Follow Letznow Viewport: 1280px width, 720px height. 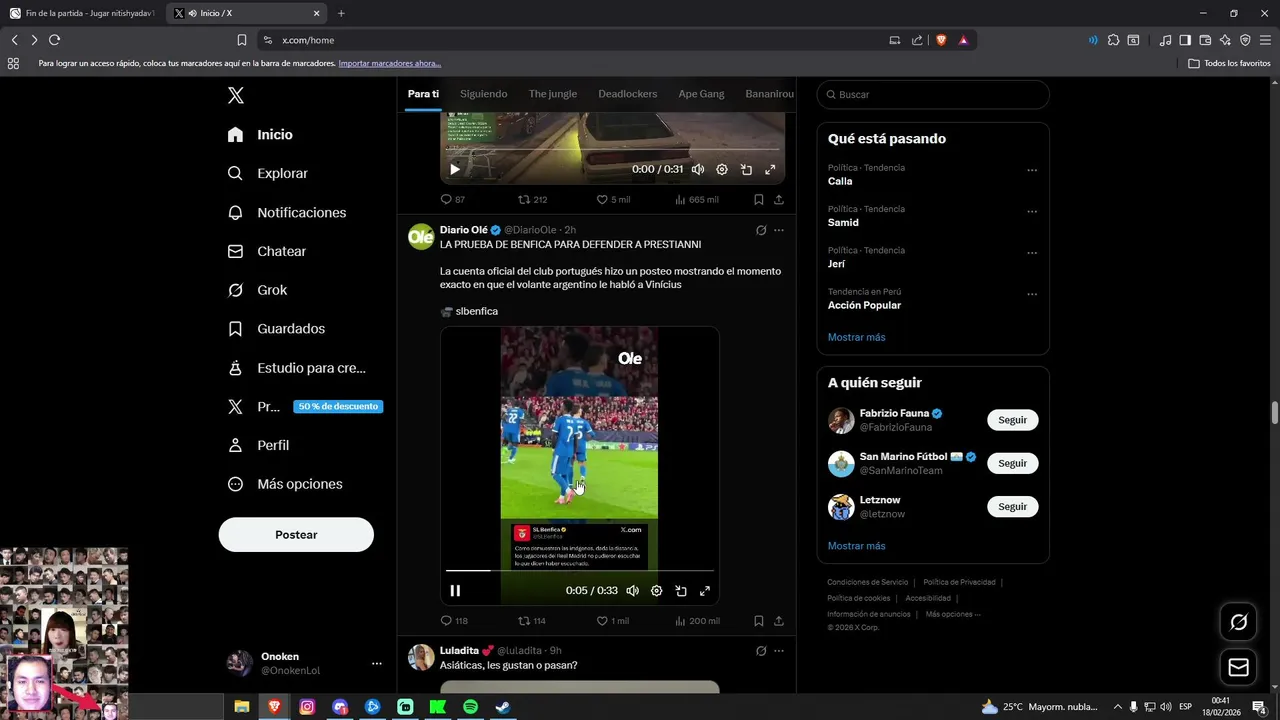click(x=1012, y=506)
